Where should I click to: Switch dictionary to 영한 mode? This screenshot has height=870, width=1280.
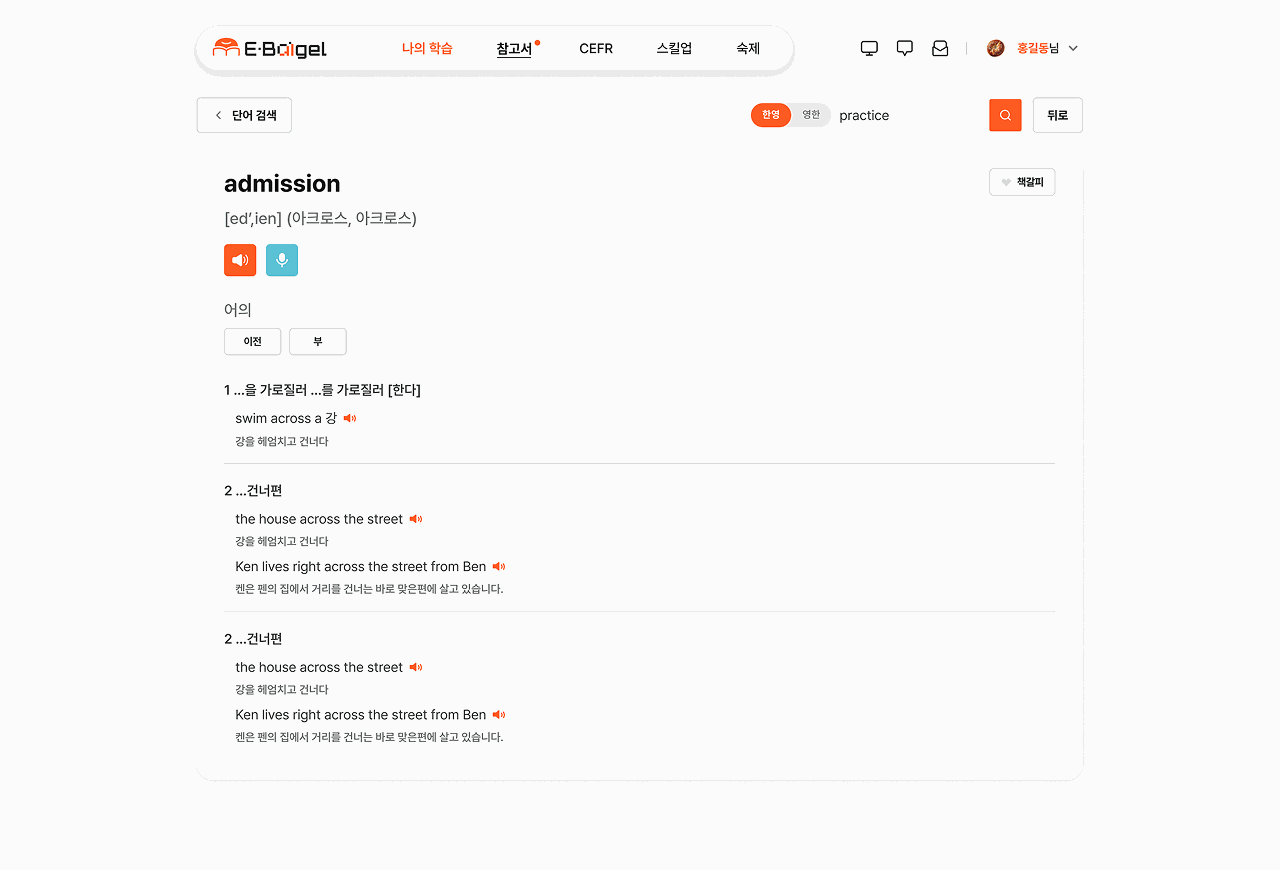tap(811, 115)
